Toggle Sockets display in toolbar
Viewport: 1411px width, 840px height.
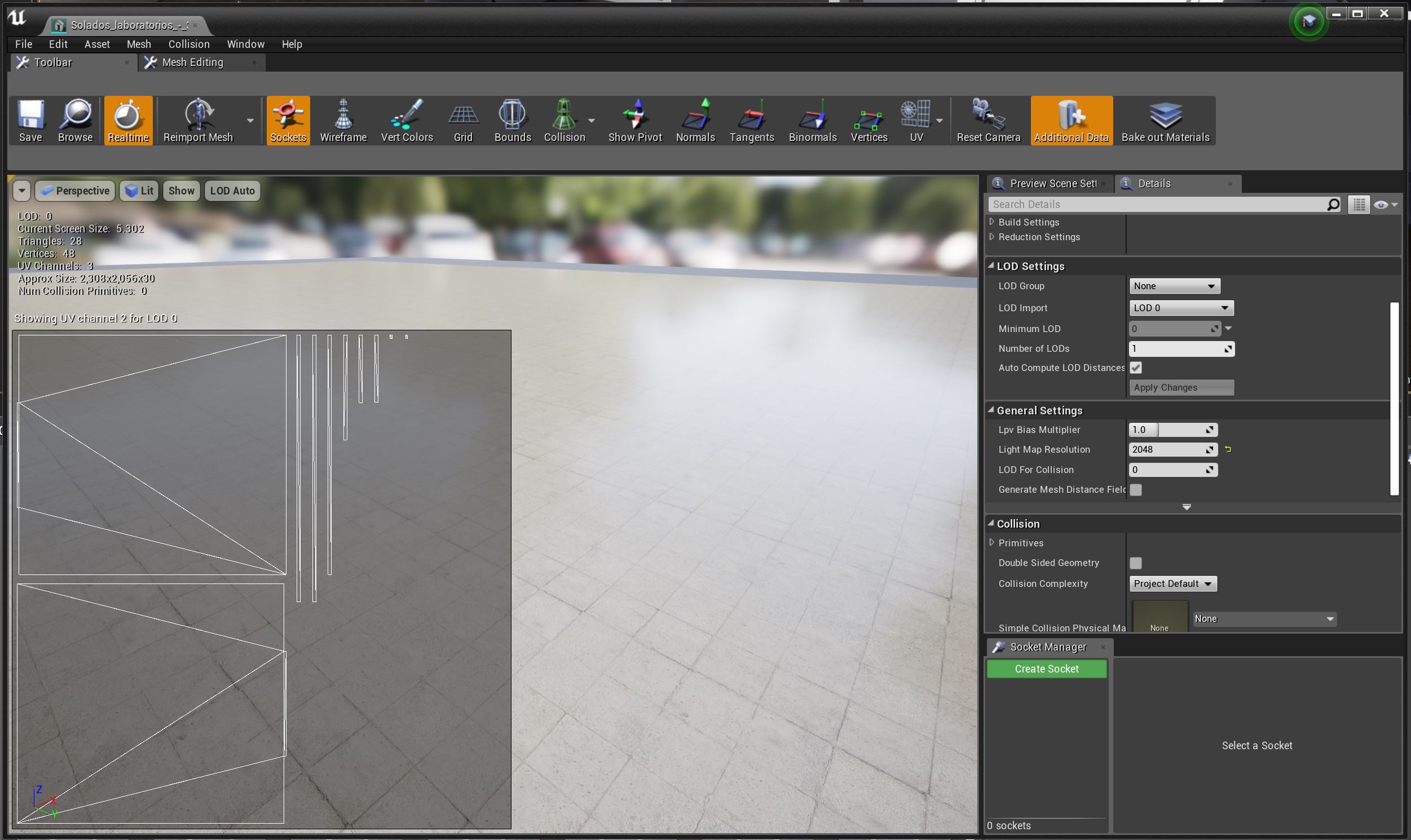[x=288, y=121]
